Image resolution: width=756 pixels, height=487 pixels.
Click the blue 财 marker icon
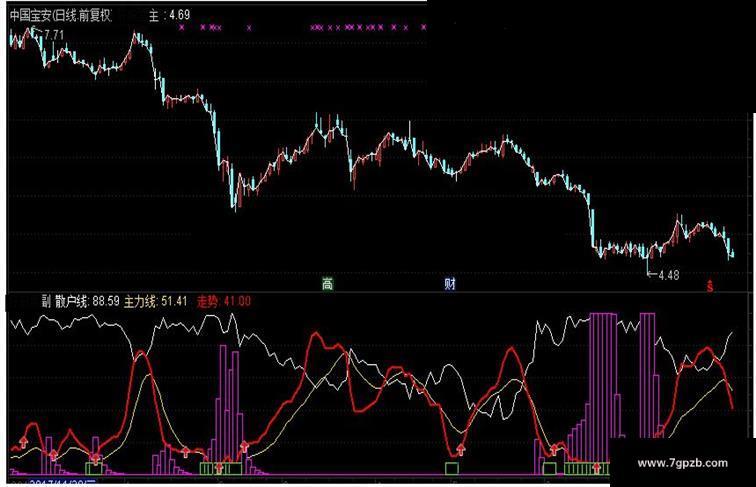click(x=449, y=284)
